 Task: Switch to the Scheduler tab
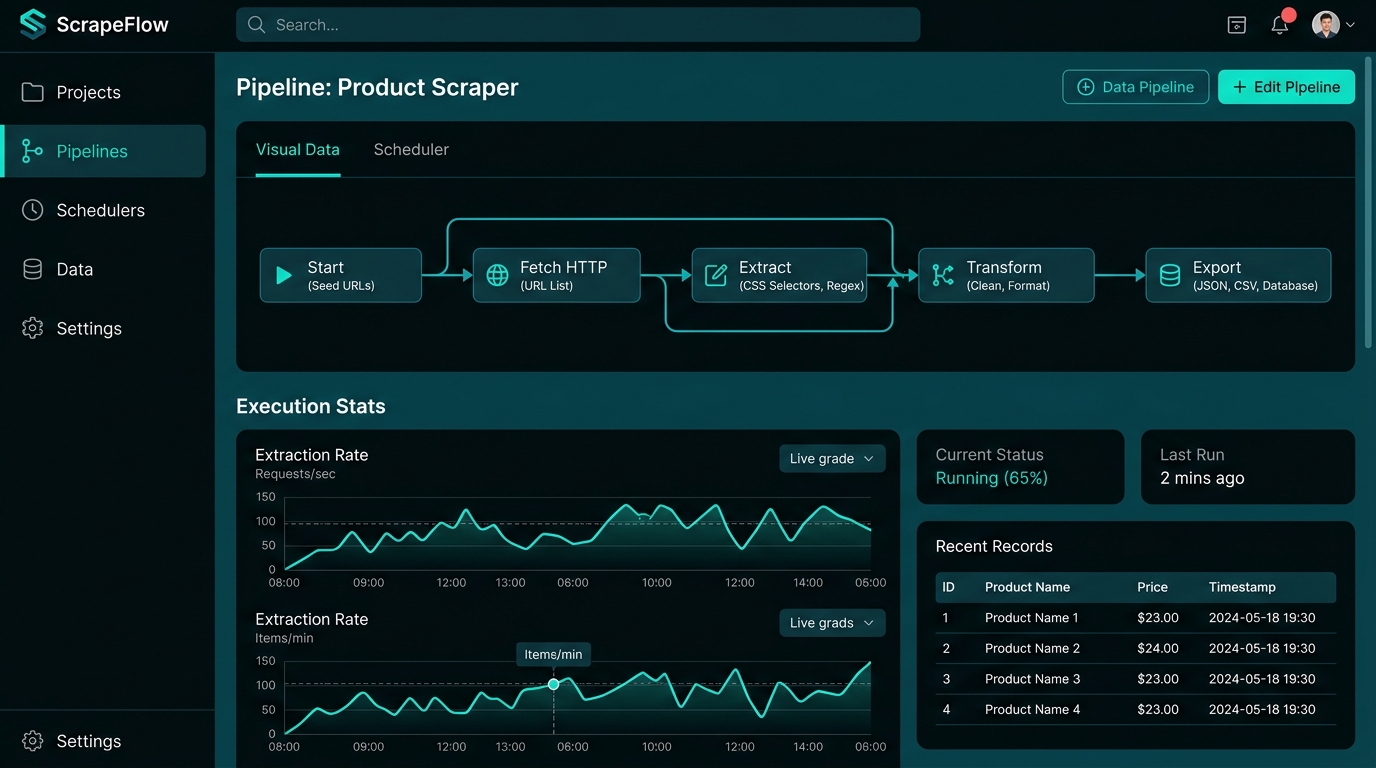click(411, 150)
